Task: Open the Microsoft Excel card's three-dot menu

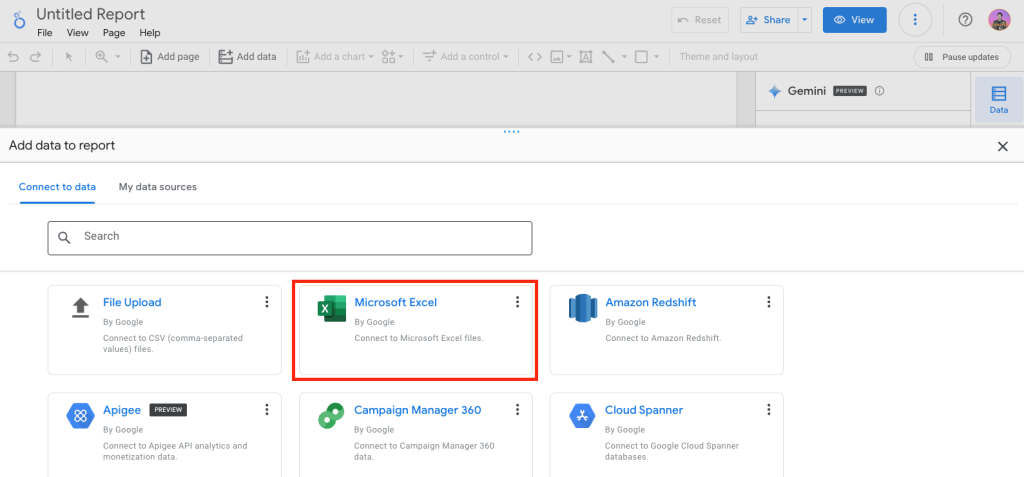Action: click(x=517, y=302)
